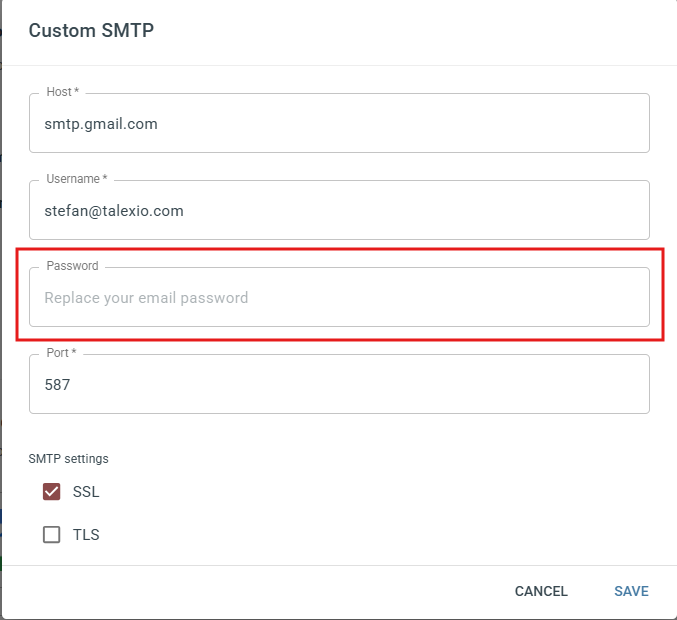Click the SMTP settings section heading
The height and width of the screenshot is (620, 677).
[x=68, y=459]
